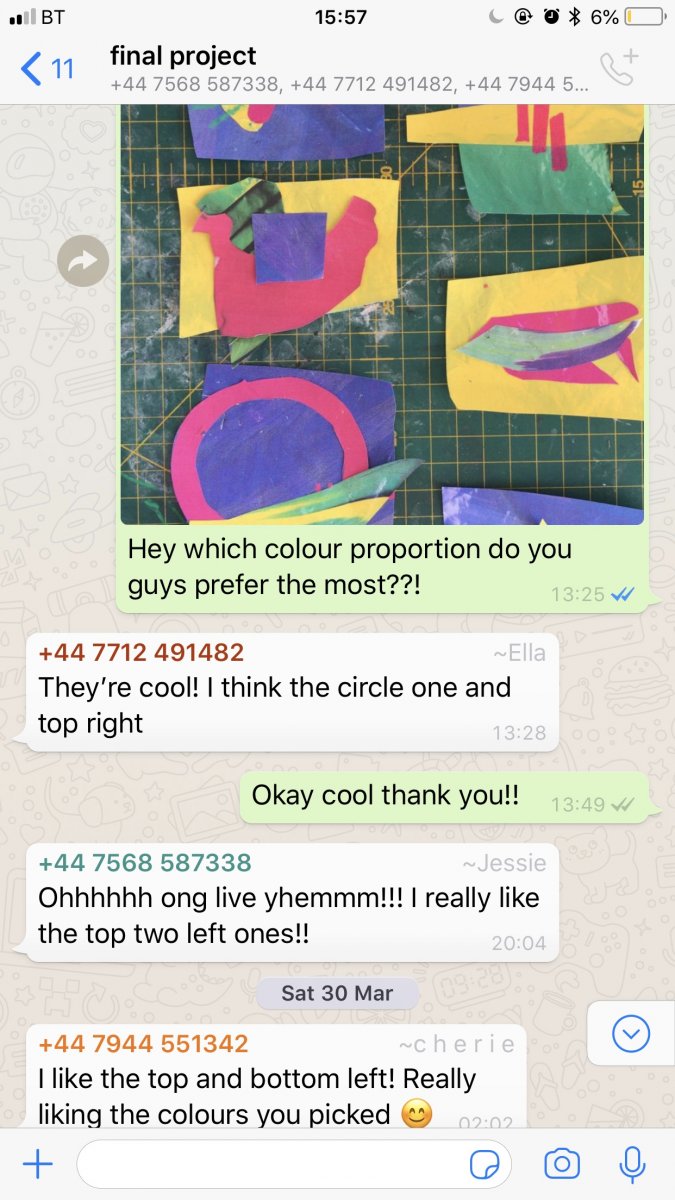Tap phone number +44 7944 551342

[x=143, y=1044]
